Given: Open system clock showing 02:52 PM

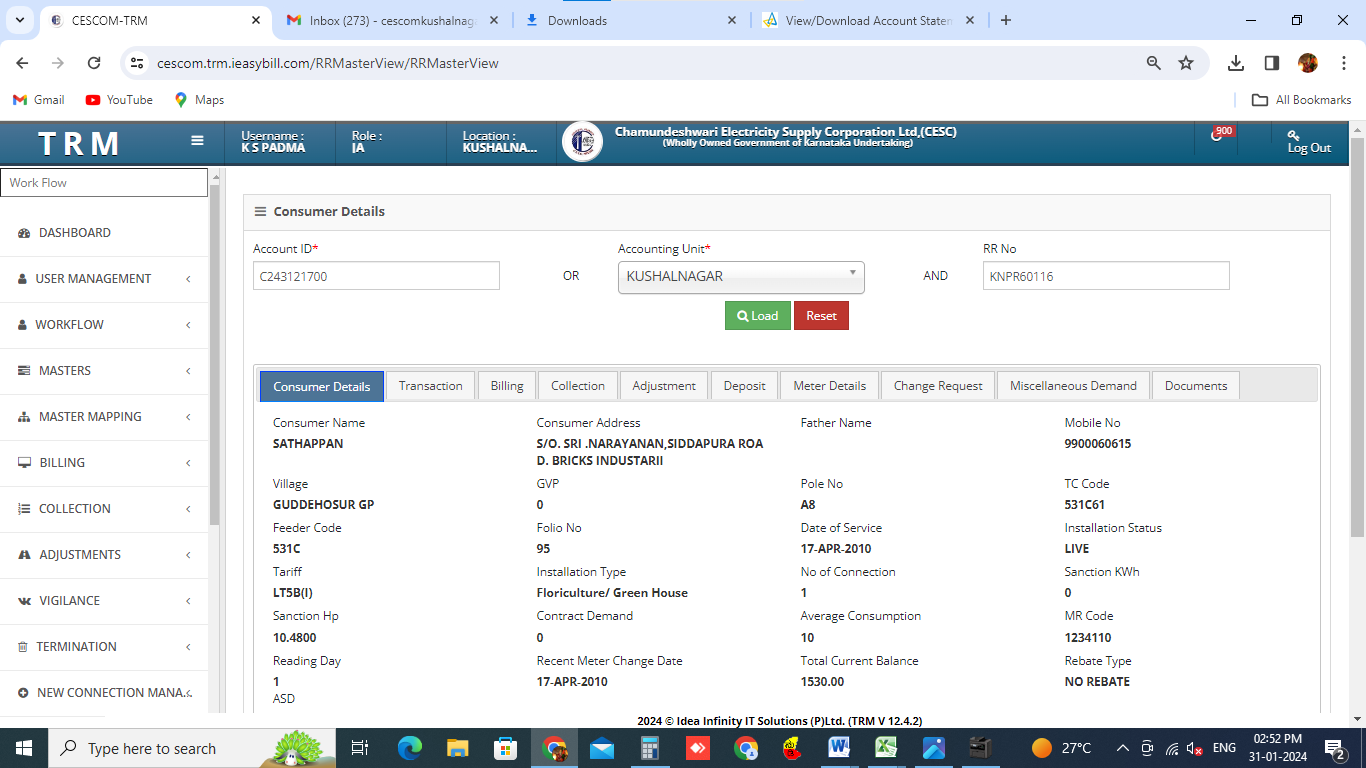Looking at the screenshot, I should click(x=1277, y=748).
